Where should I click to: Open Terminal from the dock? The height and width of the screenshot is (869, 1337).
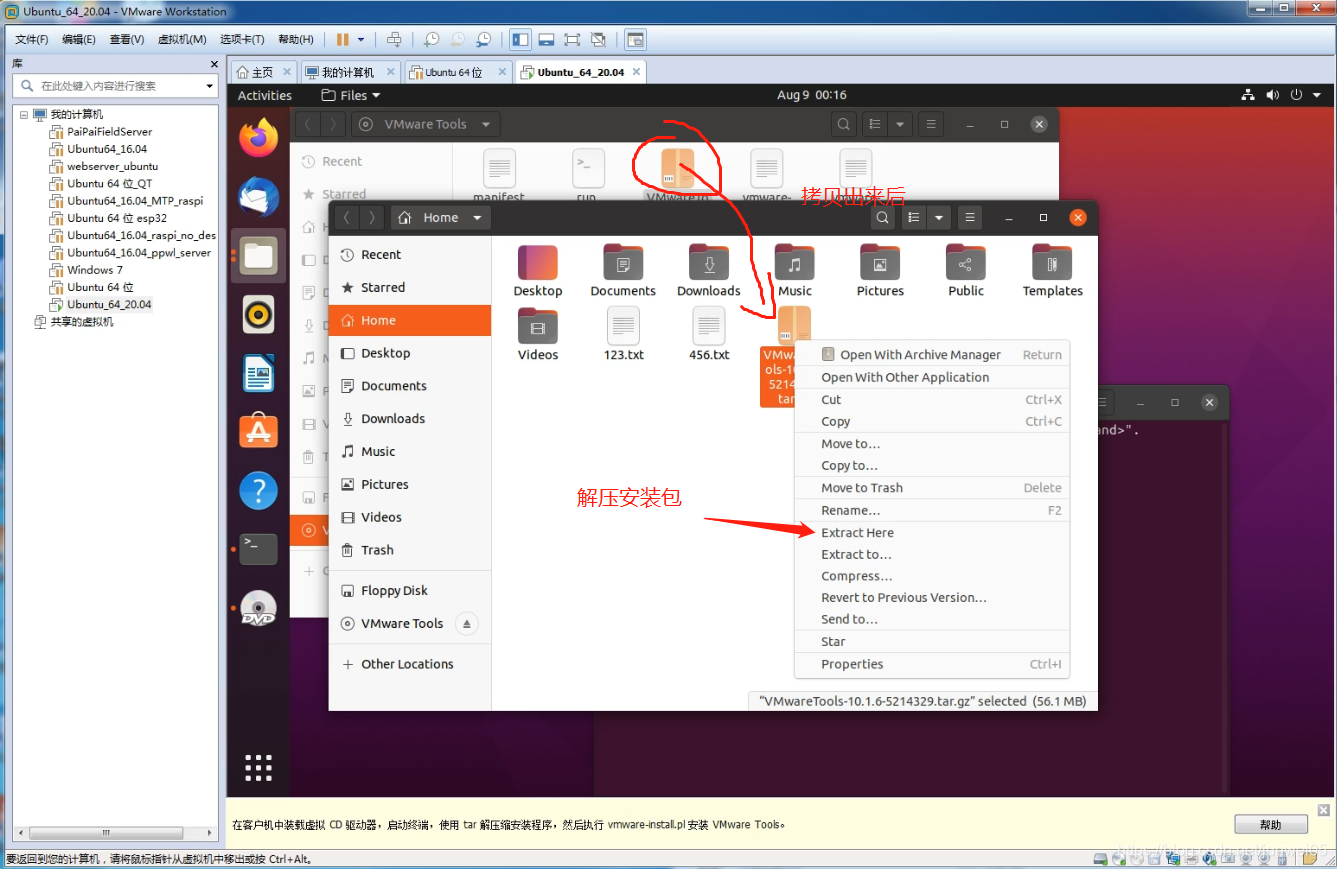259,549
